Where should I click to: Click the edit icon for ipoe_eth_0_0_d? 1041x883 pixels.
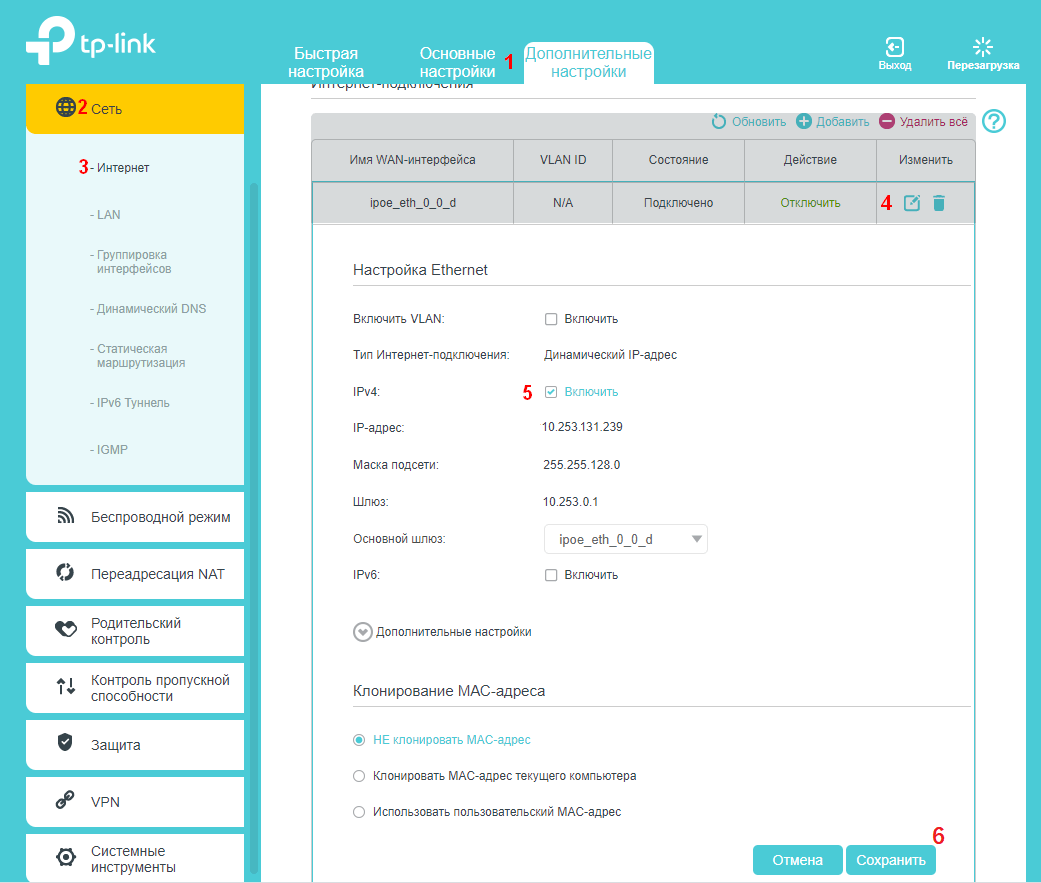(x=911, y=203)
